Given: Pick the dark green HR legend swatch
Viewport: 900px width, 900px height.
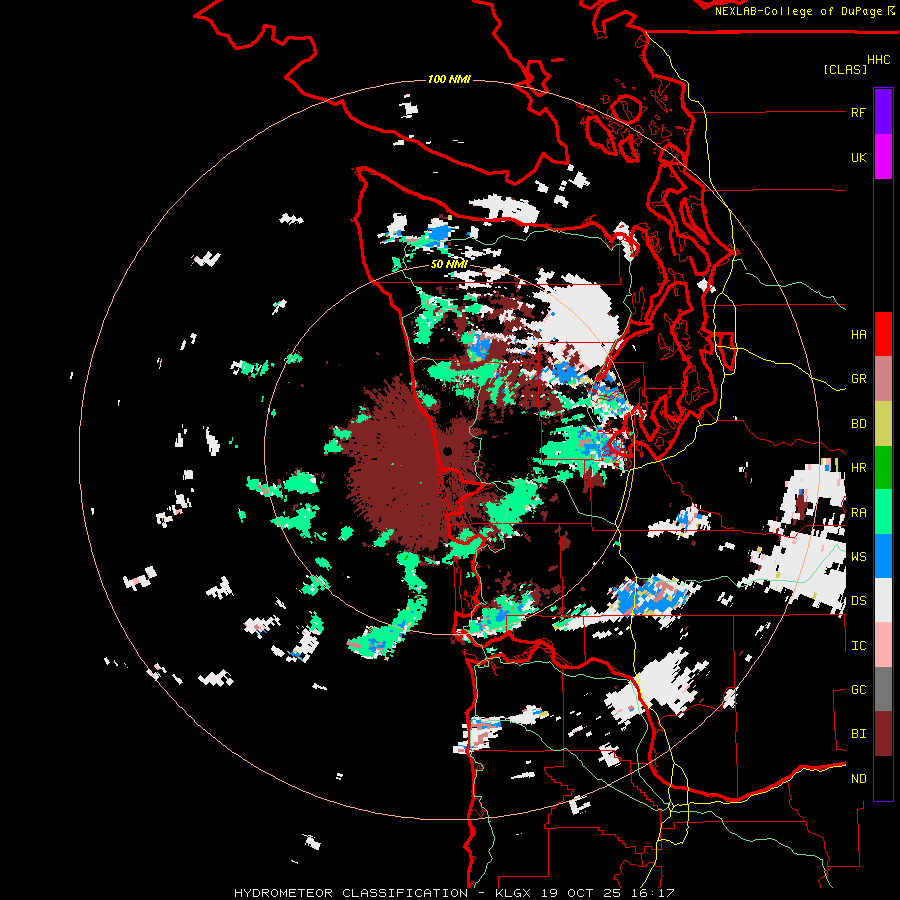Looking at the screenshot, I should pyautogui.click(x=883, y=468).
